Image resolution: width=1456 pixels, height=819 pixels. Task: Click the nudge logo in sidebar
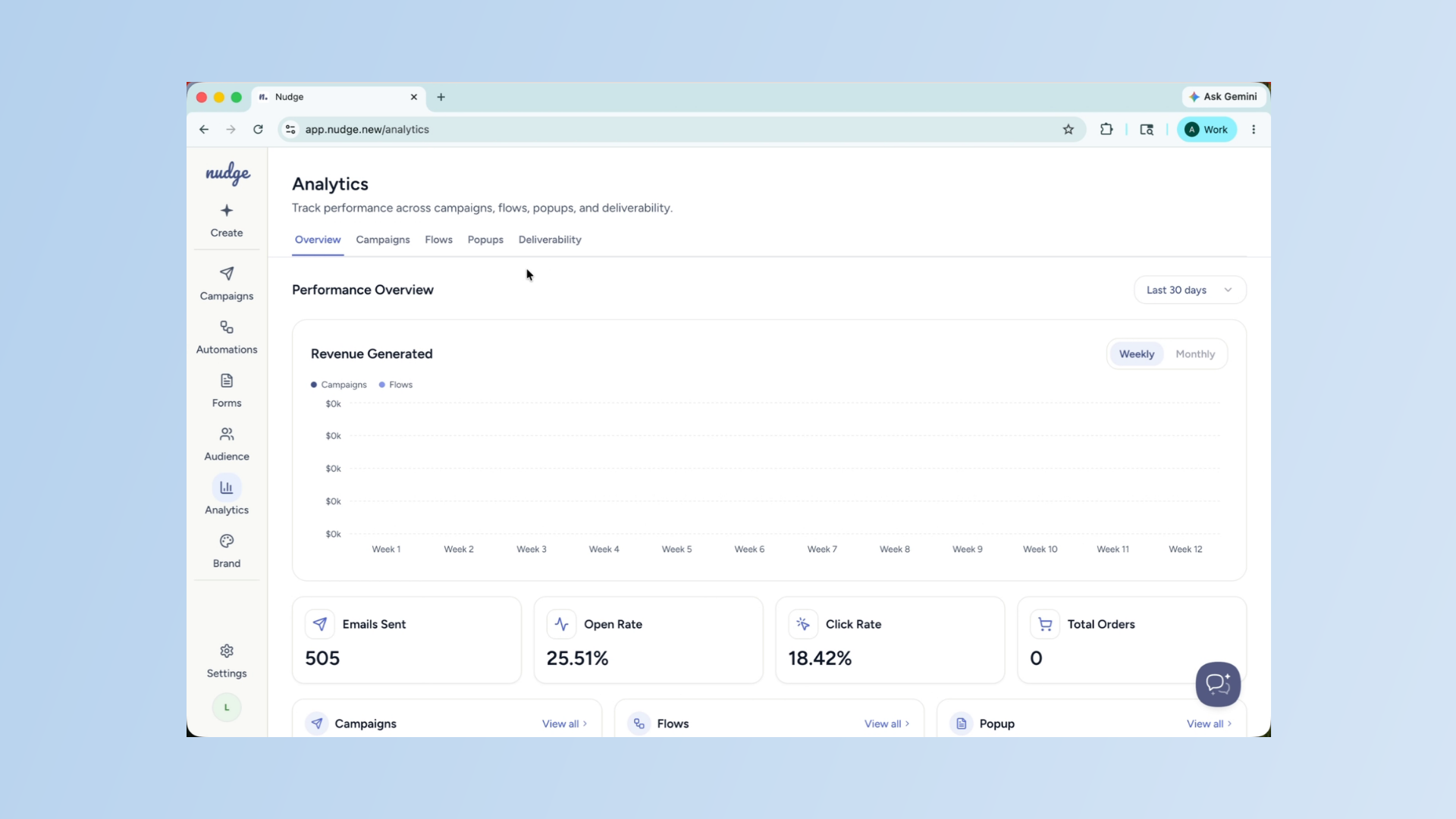tap(227, 174)
